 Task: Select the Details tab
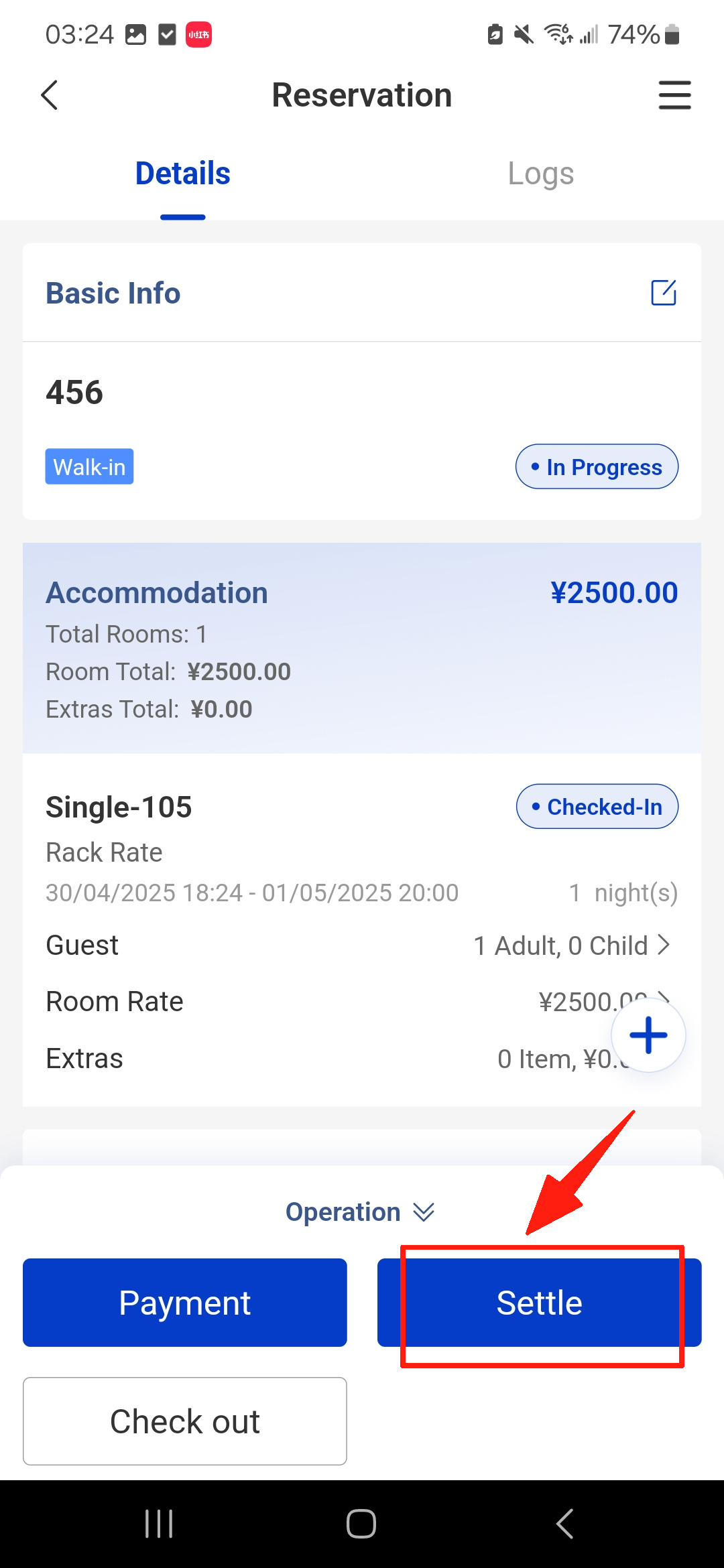click(x=182, y=174)
